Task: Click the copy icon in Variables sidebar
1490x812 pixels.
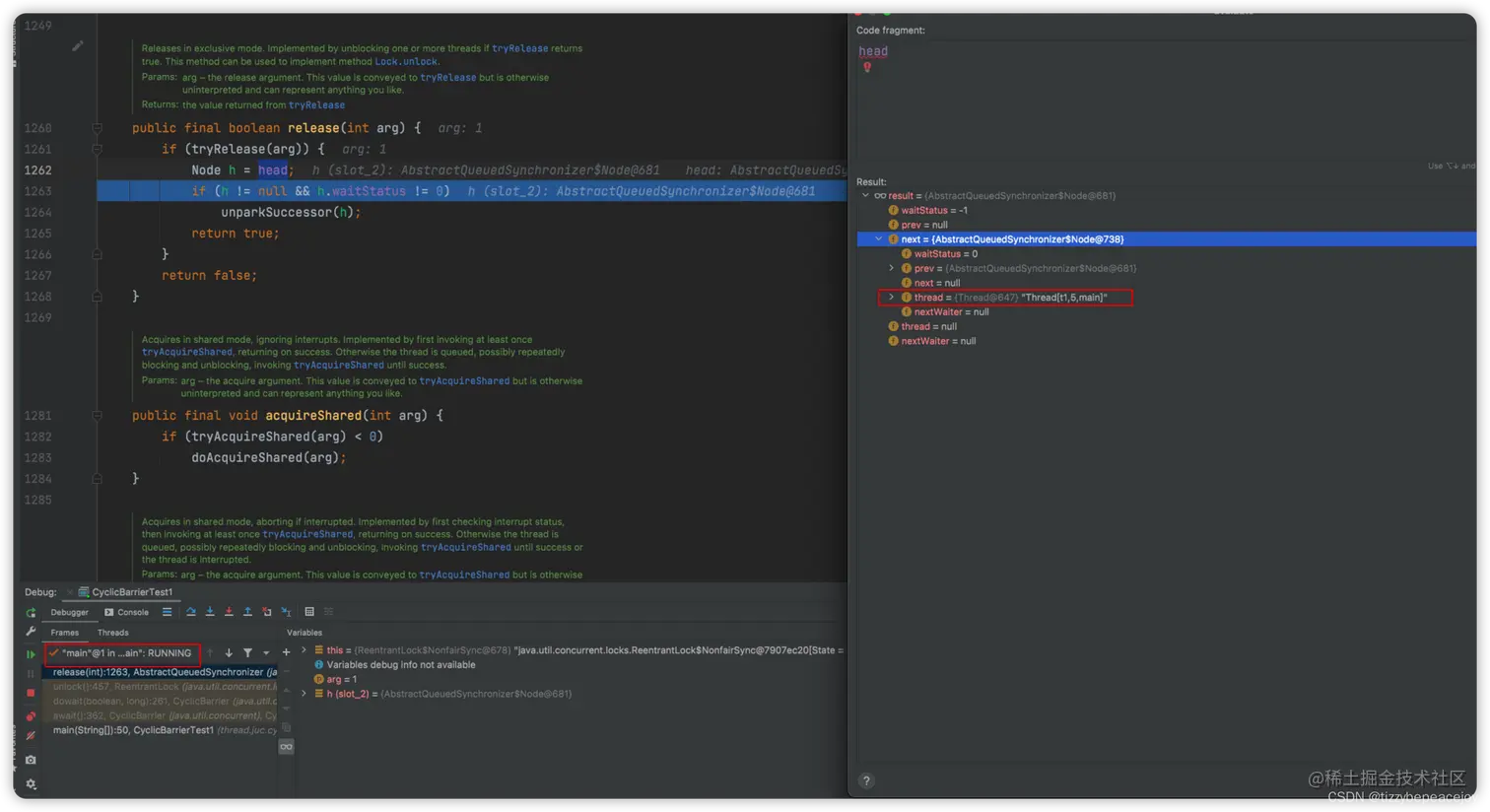Action: tap(286, 727)
